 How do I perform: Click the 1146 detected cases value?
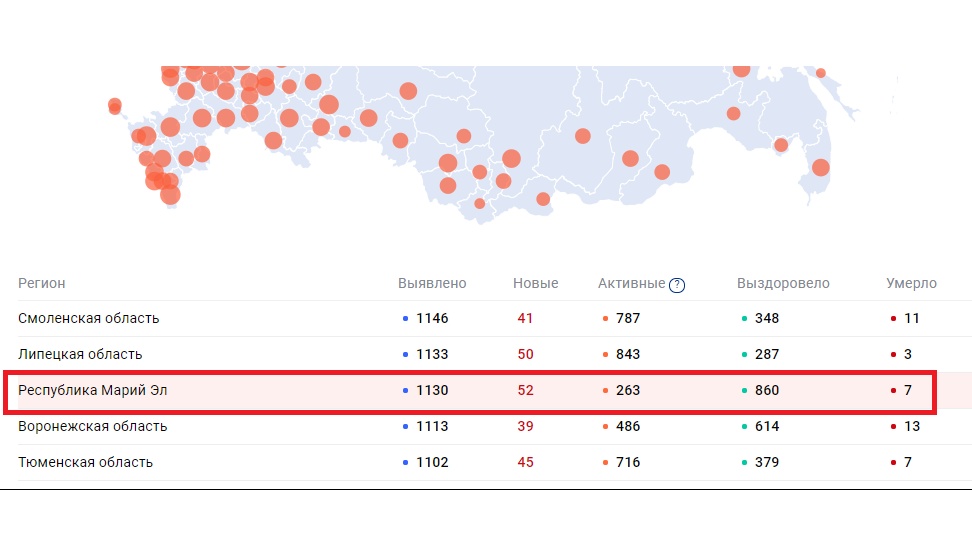click(x=432, y=318)
